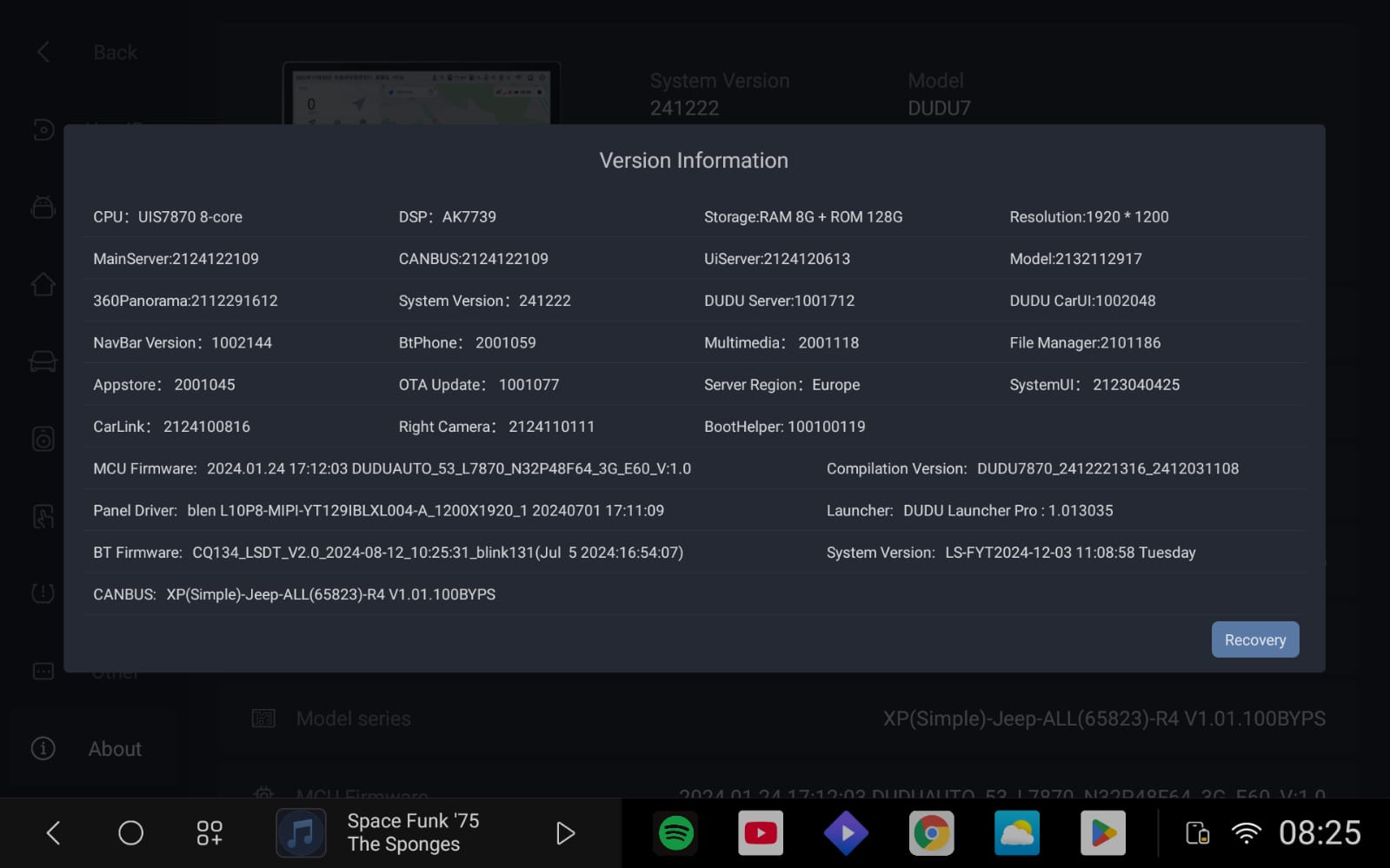The width and height of the screenshot is (1390, 868).
Task: Select SystemUI: 2123040425 entry
Action: tap(1094, 385)
